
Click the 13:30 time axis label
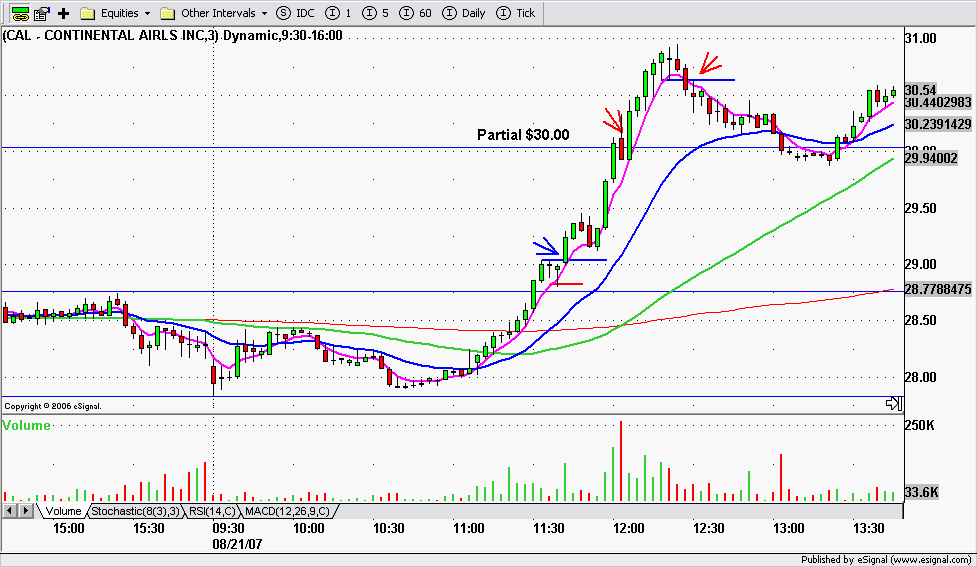(868, 529)
